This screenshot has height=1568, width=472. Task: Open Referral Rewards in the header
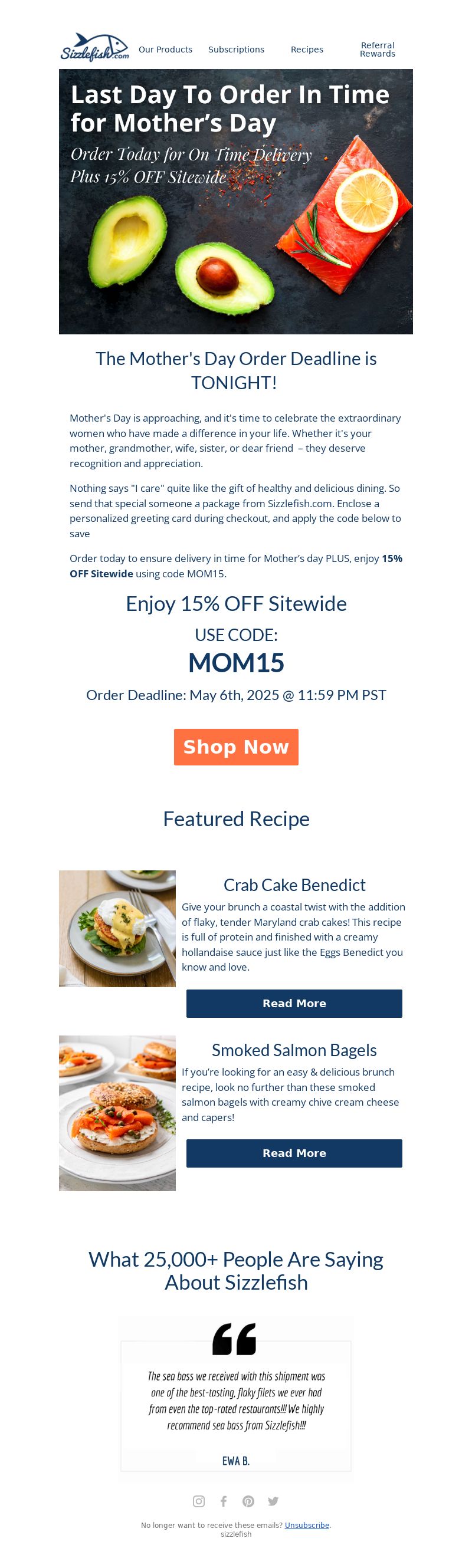(x=378, y=50)
